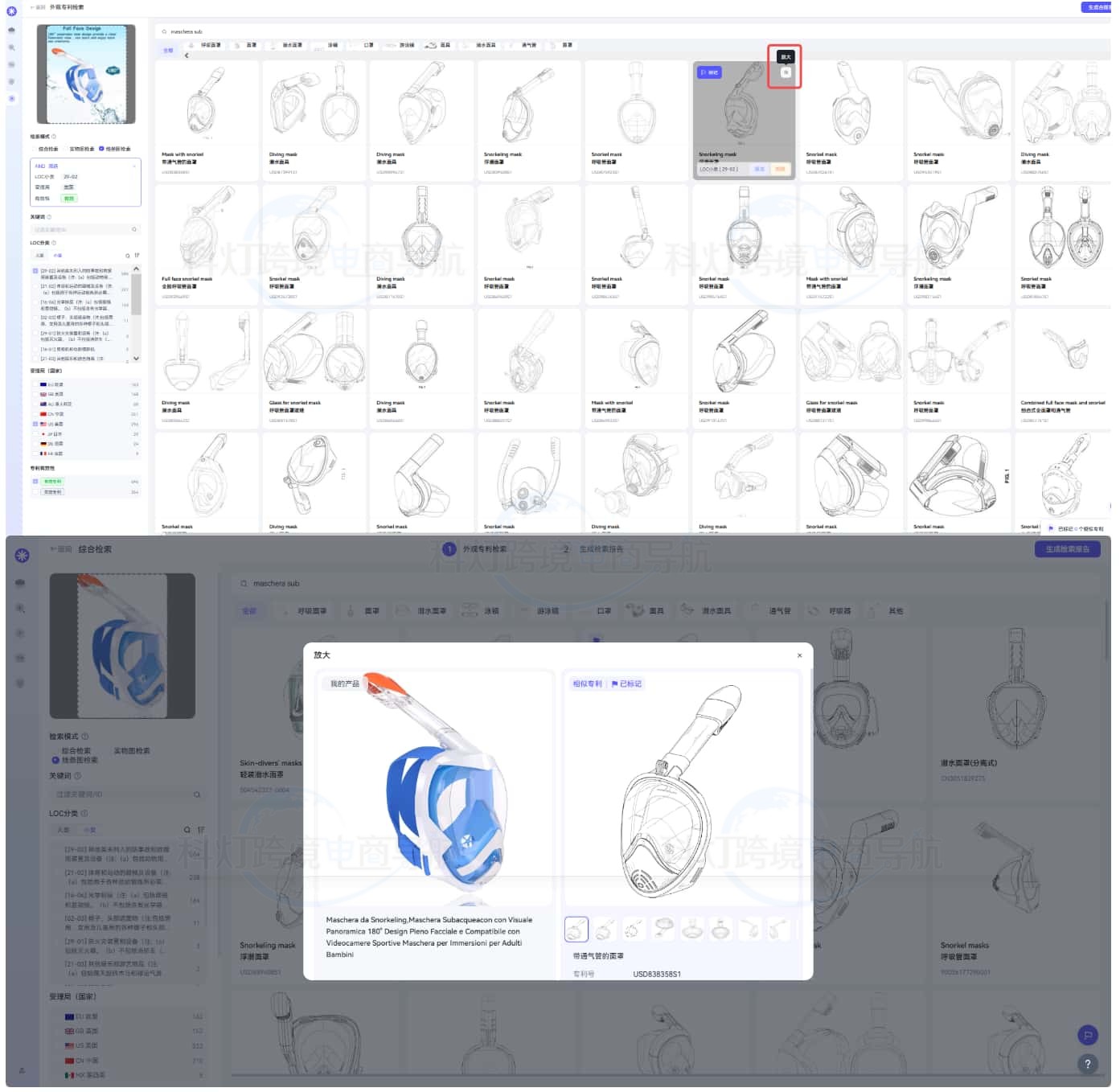Click the sort icon beside the upper LOC分类 tabs
The width and height of the screenshot is (1120, 1092).
137,257
